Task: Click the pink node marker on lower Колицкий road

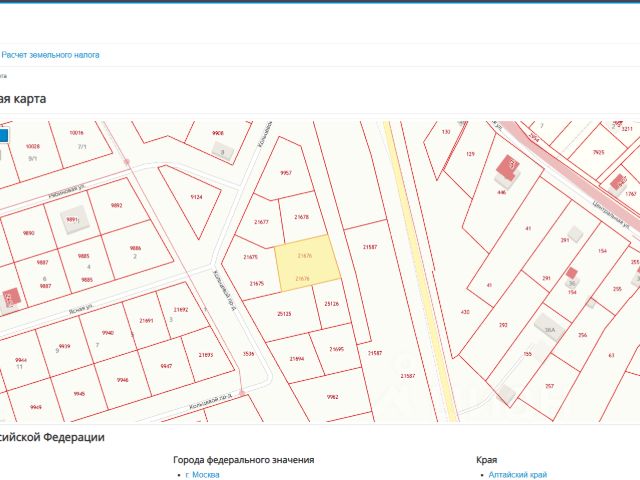Action: click(242, 393)
